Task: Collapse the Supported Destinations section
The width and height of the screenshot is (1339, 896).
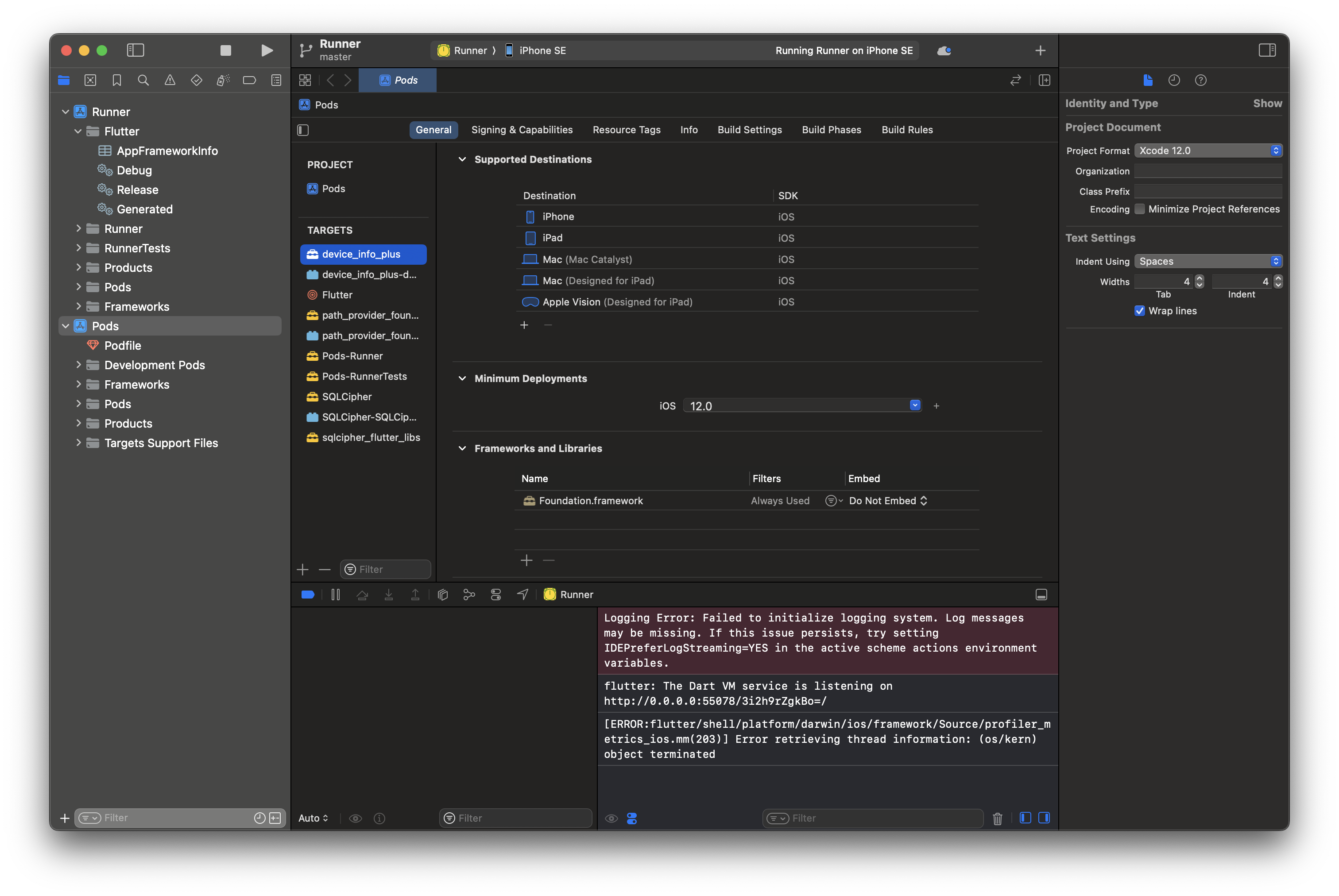Action: point(462,159)
